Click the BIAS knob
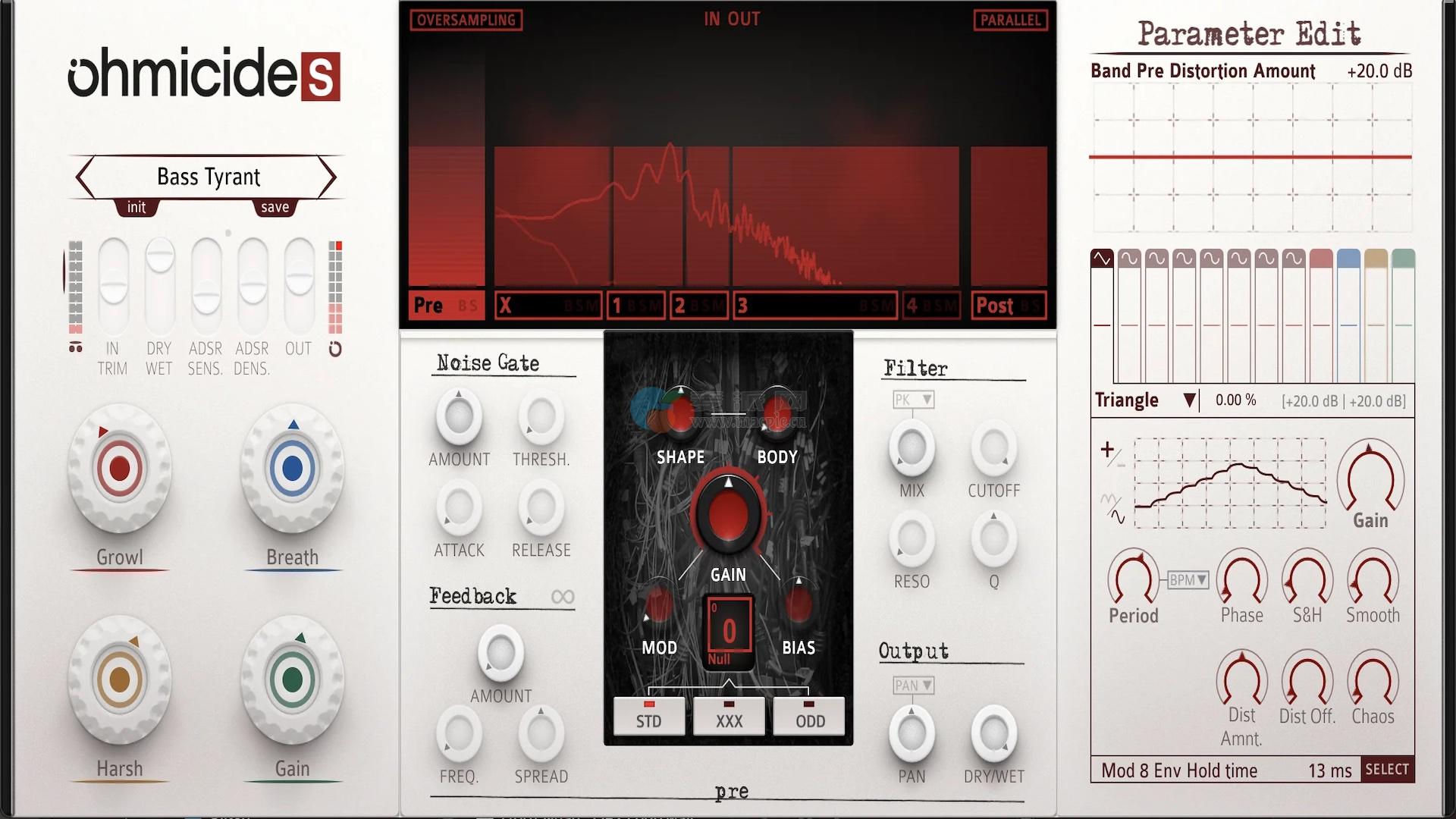 point(798,605)
